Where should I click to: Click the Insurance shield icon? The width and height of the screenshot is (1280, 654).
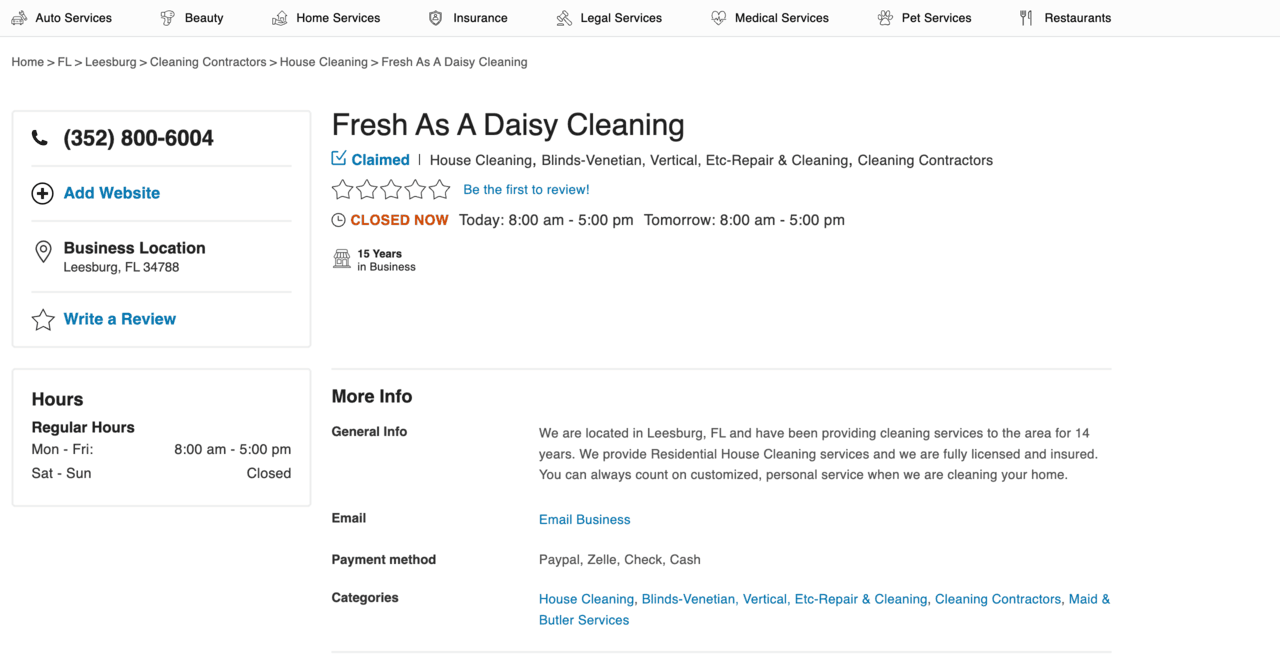click(x=435, y=18)
